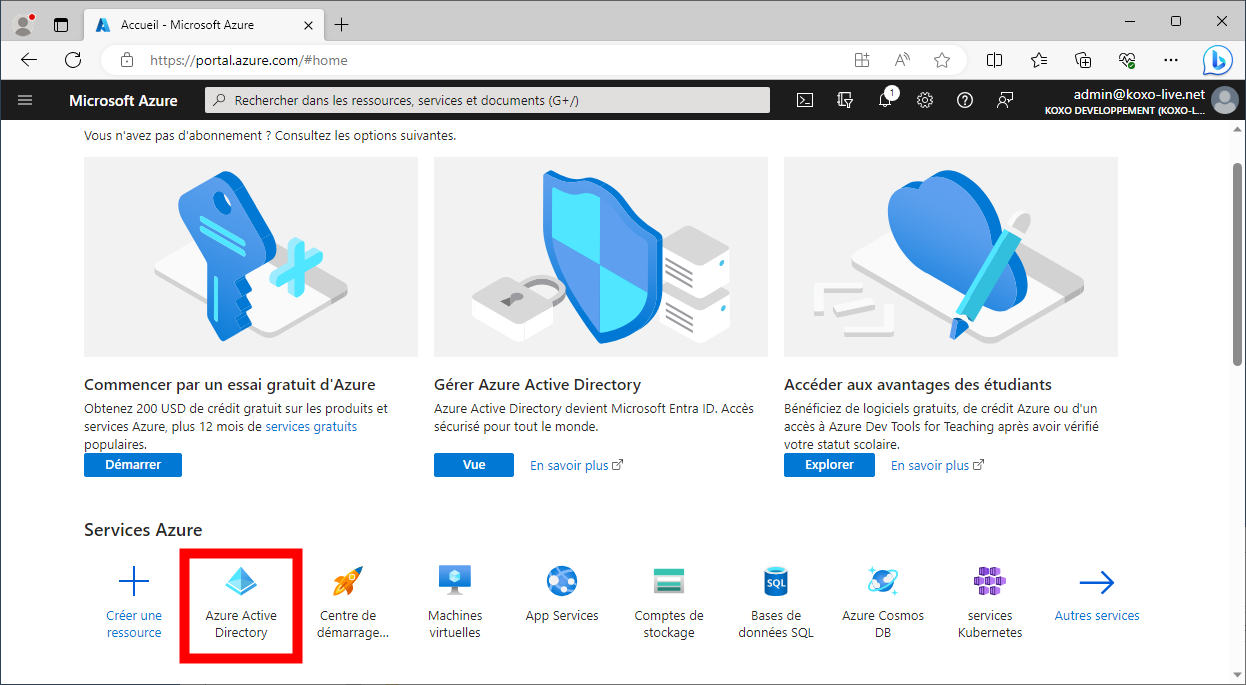
Task: Open the browser split screen icon
Action: coord(995,60)
